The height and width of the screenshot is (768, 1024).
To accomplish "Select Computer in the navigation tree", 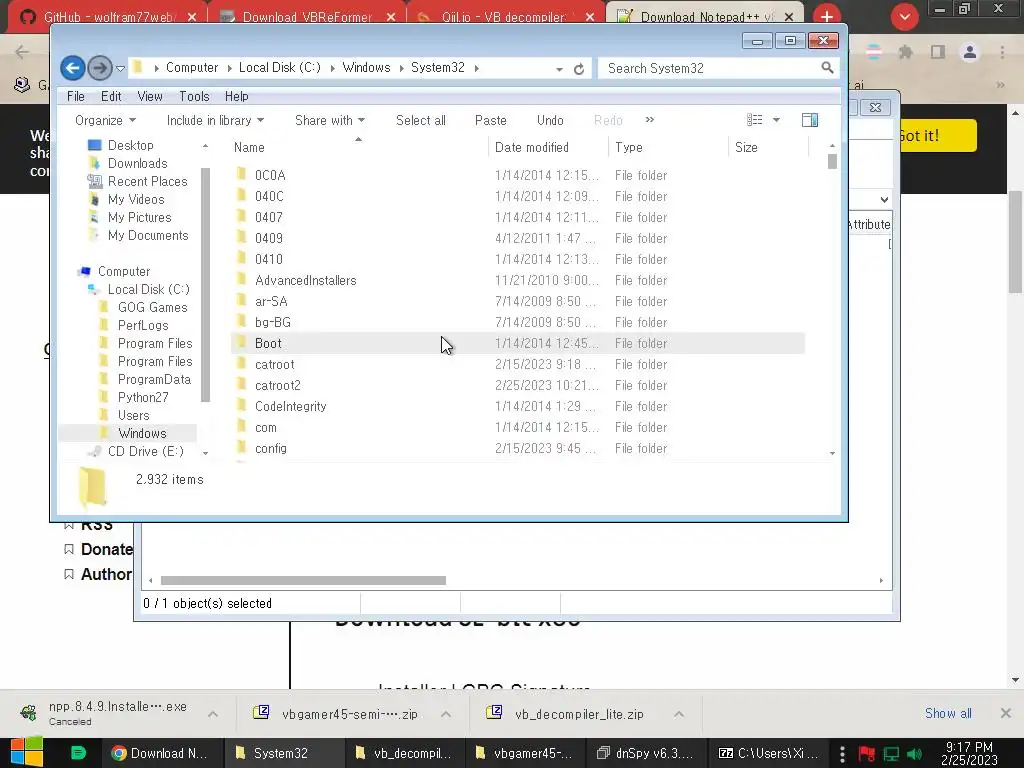I will pos(123,271).
